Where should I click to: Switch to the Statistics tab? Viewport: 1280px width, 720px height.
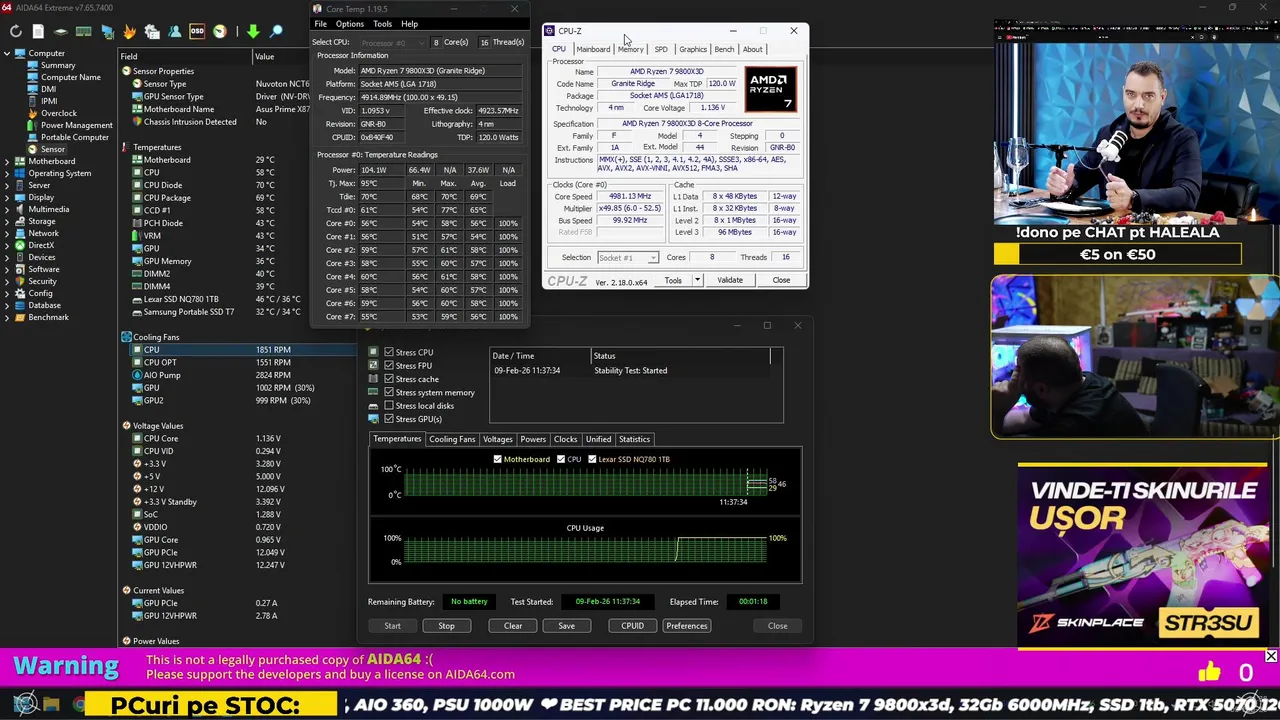(x=634, y=439)
